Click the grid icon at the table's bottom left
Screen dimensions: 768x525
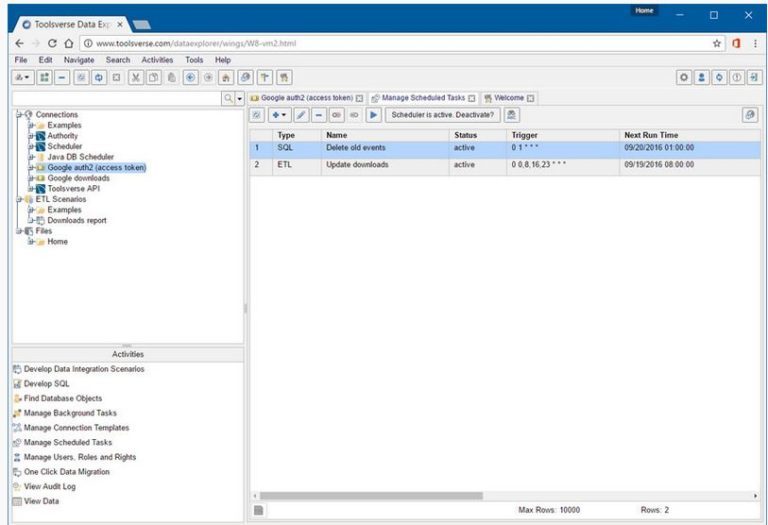point(259,510)
